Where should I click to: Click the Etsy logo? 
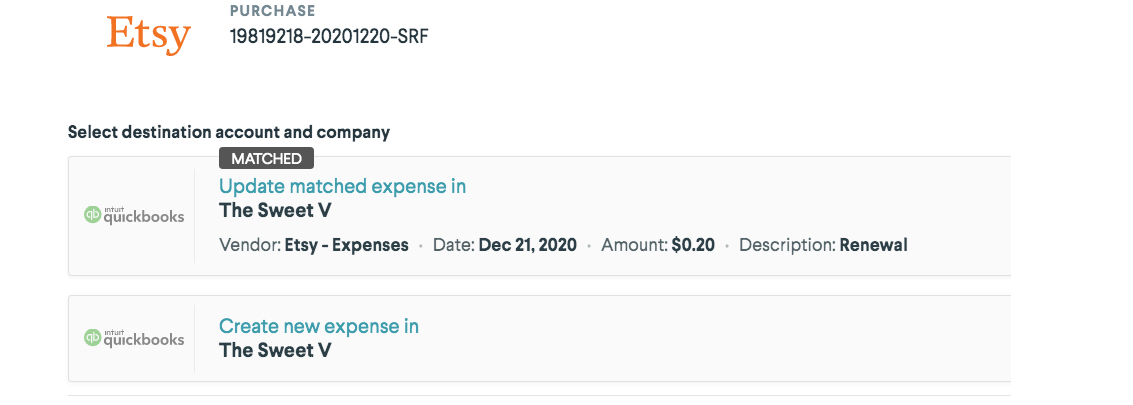pyautogui.click(x=148, y=35)
